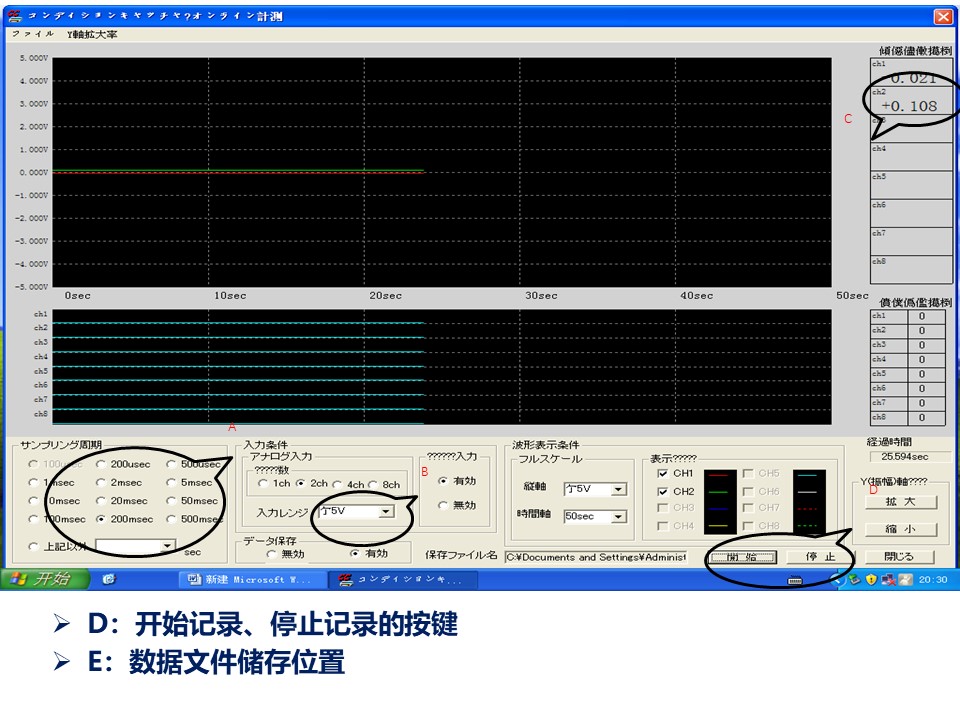The width and height of the screenshot is (960, 720).
Task: Choose 2ch analog input channels
Action: (301, 484)
